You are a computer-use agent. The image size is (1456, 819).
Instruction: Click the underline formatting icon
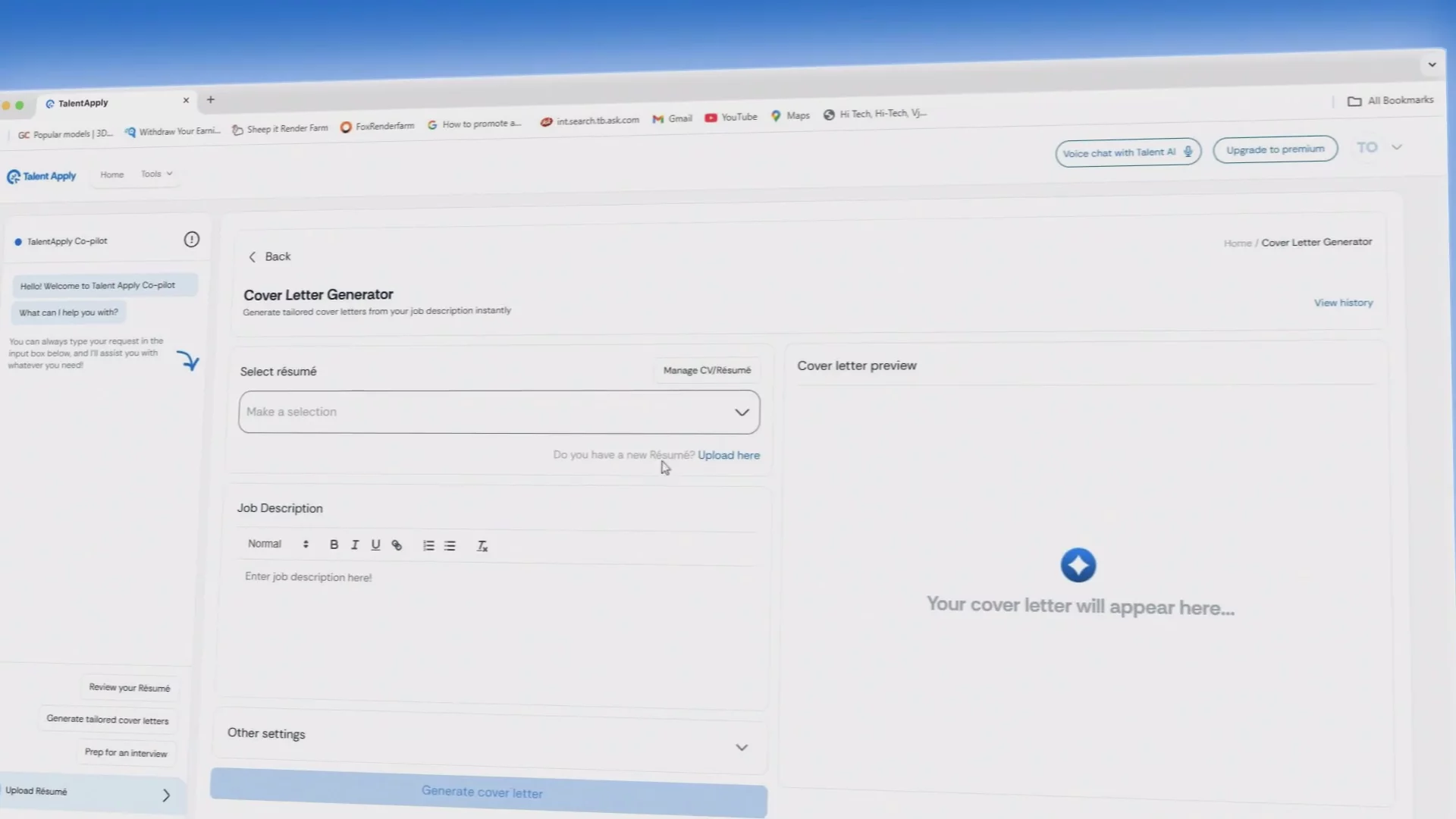coord(375,544)
